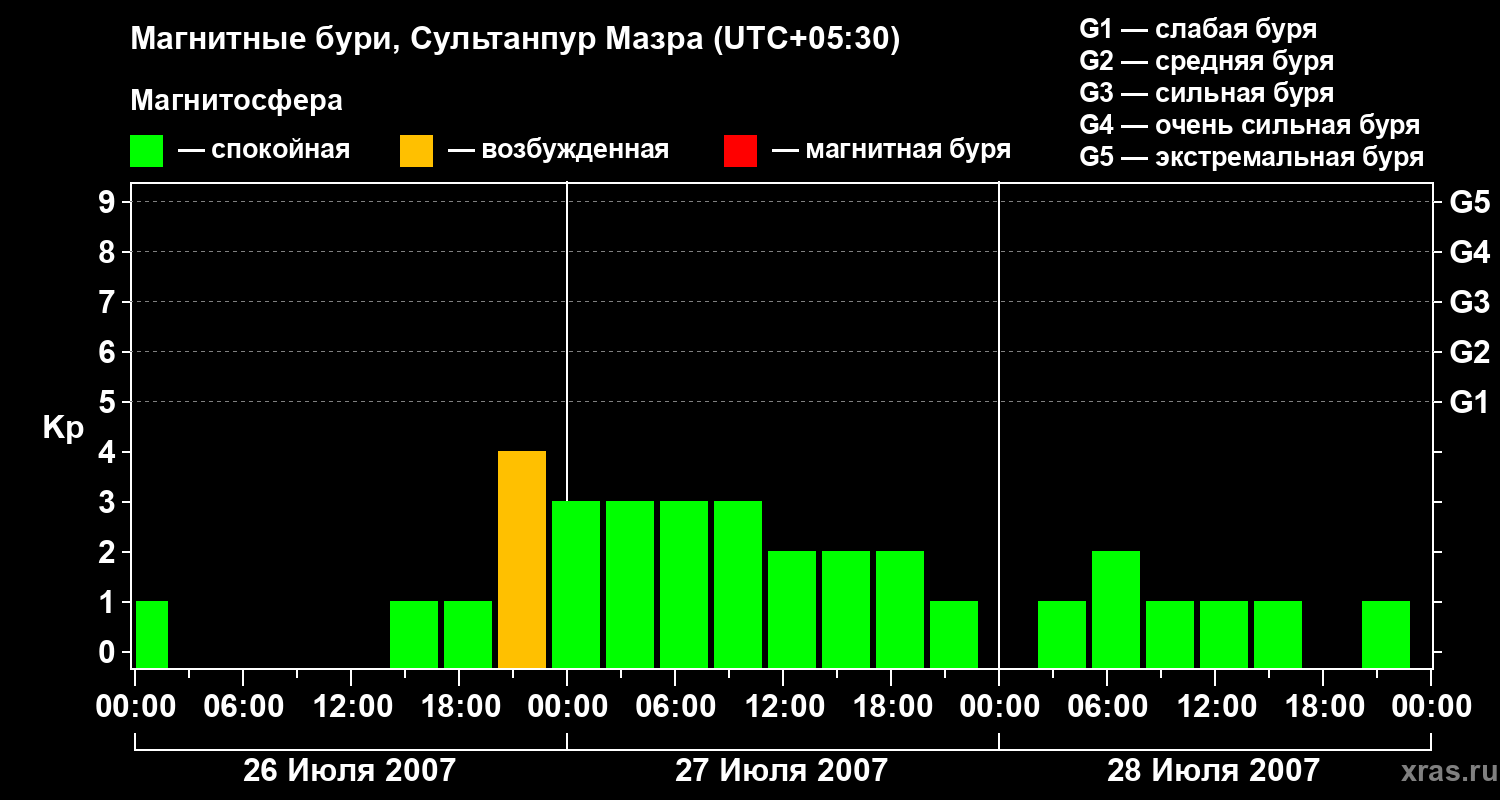Click the G1 label on the right axis
This screenshot has width=1500, height=800.
[x=1470, y=403]
